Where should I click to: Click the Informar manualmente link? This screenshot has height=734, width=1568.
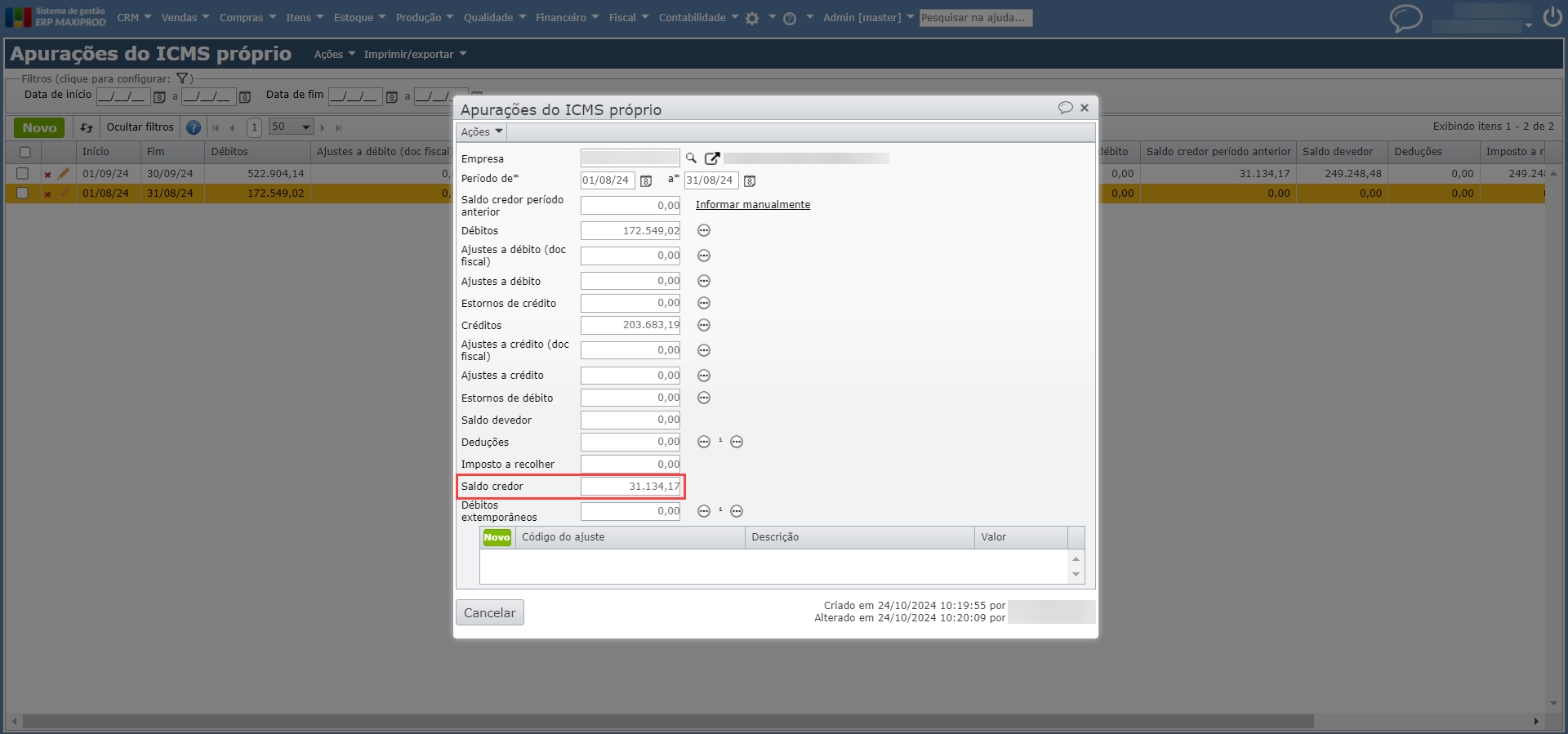coord(753,205)
